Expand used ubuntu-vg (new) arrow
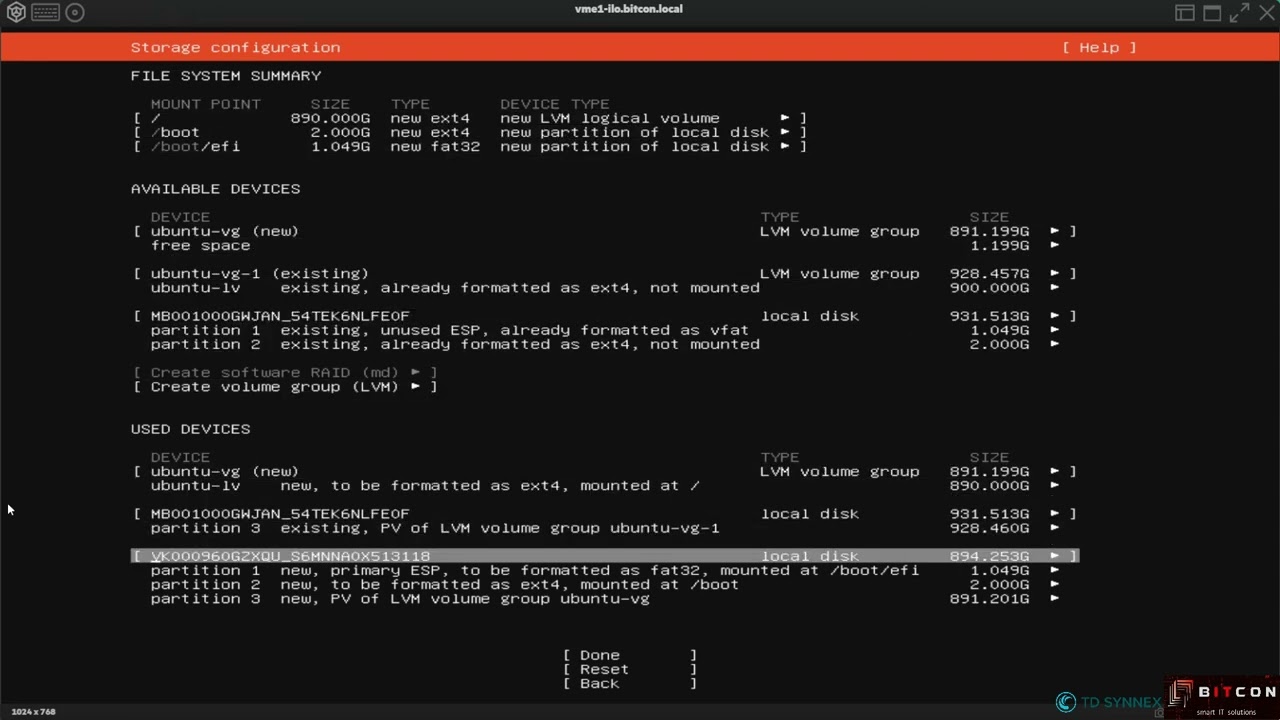Image resolution: width=1280 pixels, height=720 pixels. pos(1055,471)
